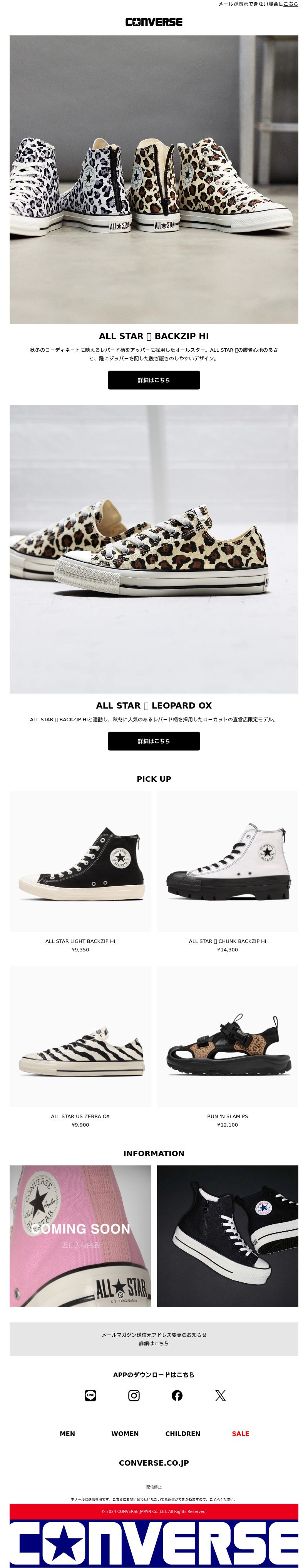
Task: Open the Facebook icon
Action: pos(177,1395)
